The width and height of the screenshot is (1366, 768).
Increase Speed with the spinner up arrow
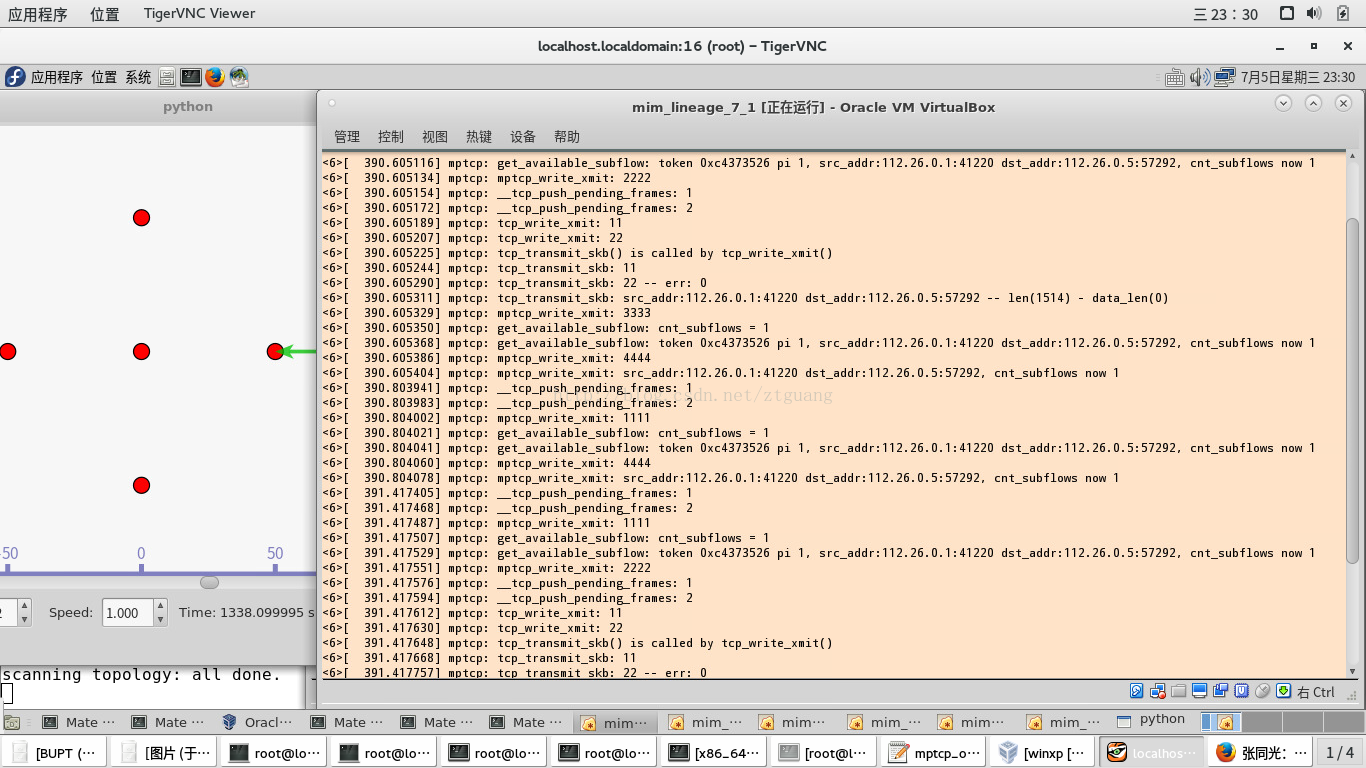click(x=160, y=607)
